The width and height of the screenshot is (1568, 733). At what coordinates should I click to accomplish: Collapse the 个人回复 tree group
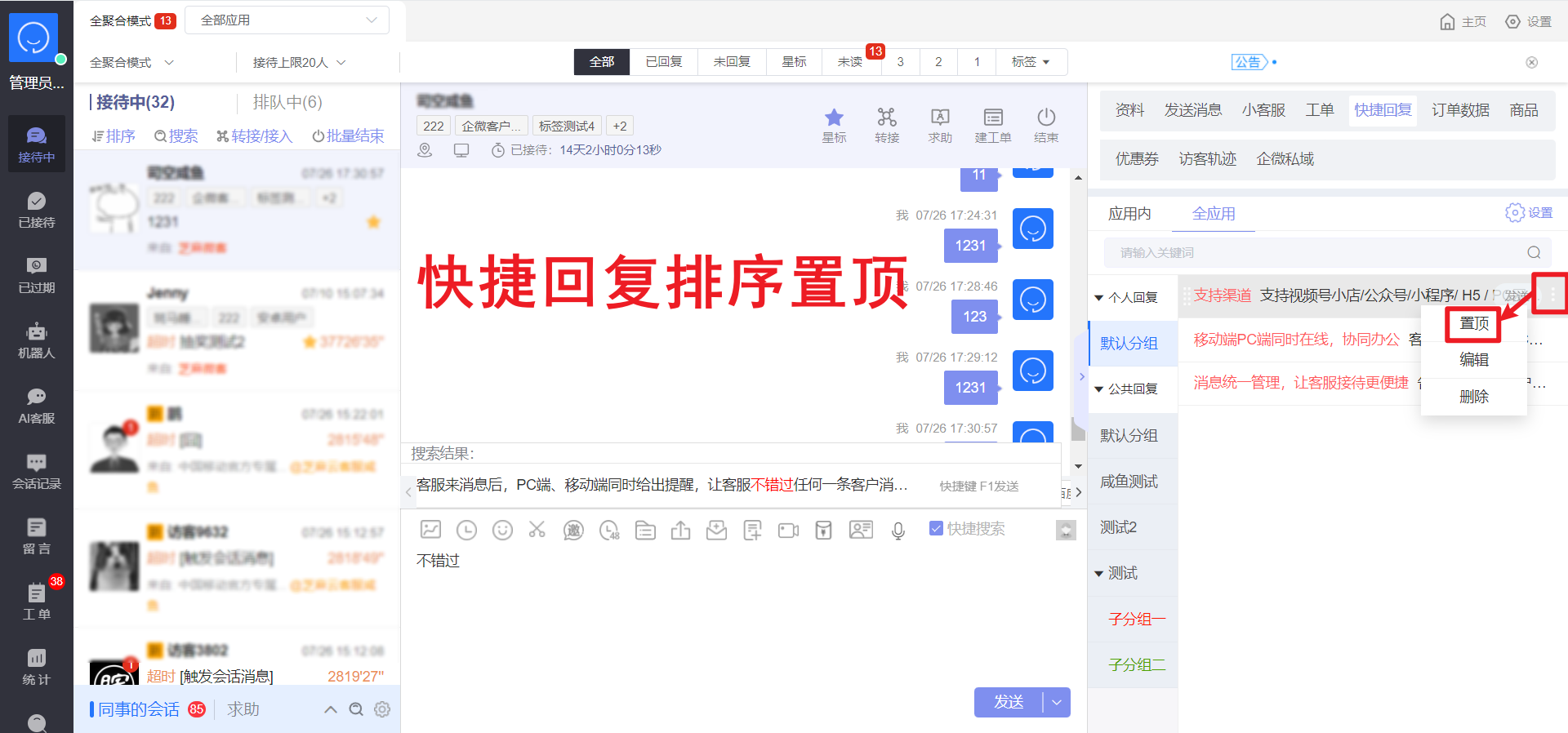point(1098,298)
